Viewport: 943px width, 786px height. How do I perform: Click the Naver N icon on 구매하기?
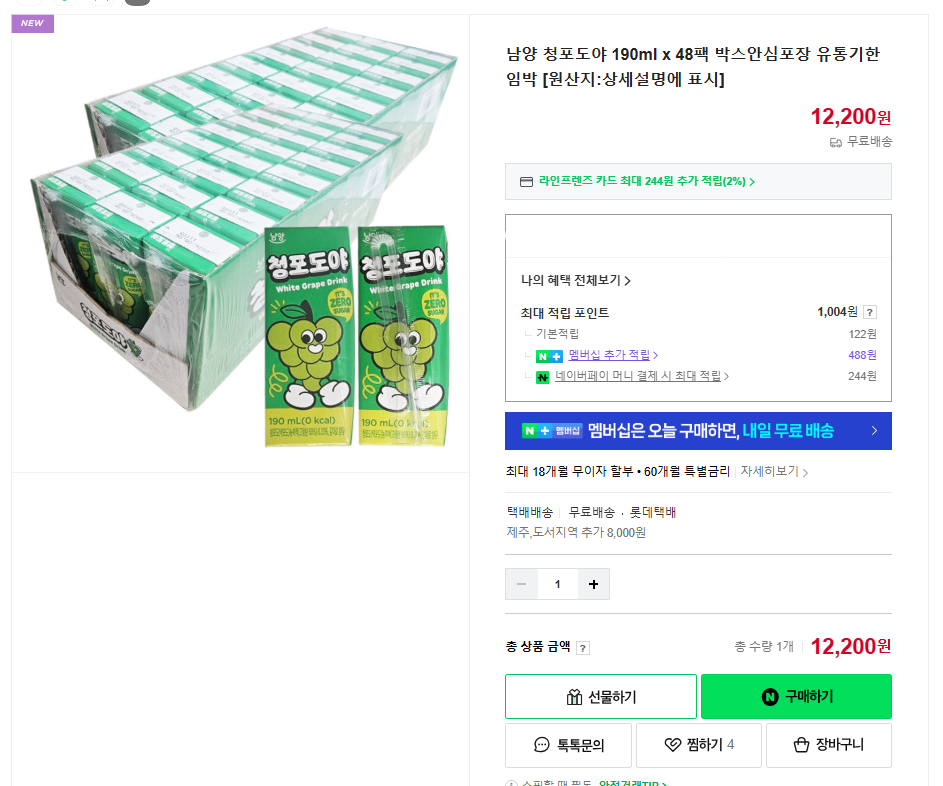(x=769, y=697)
